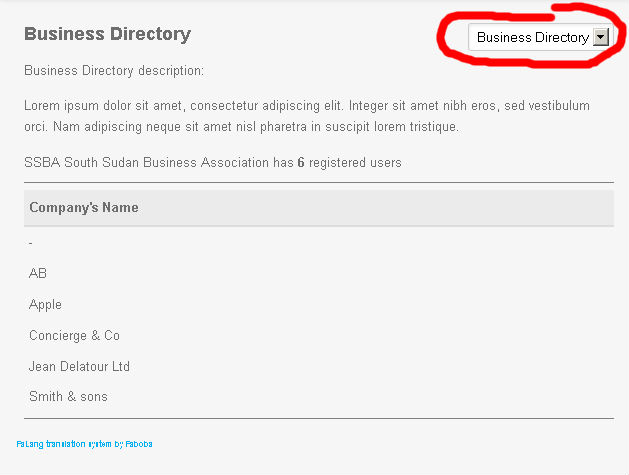Screen dimensions: 629x475
Task: Open the Apple company listing
Action: [45, 304]
